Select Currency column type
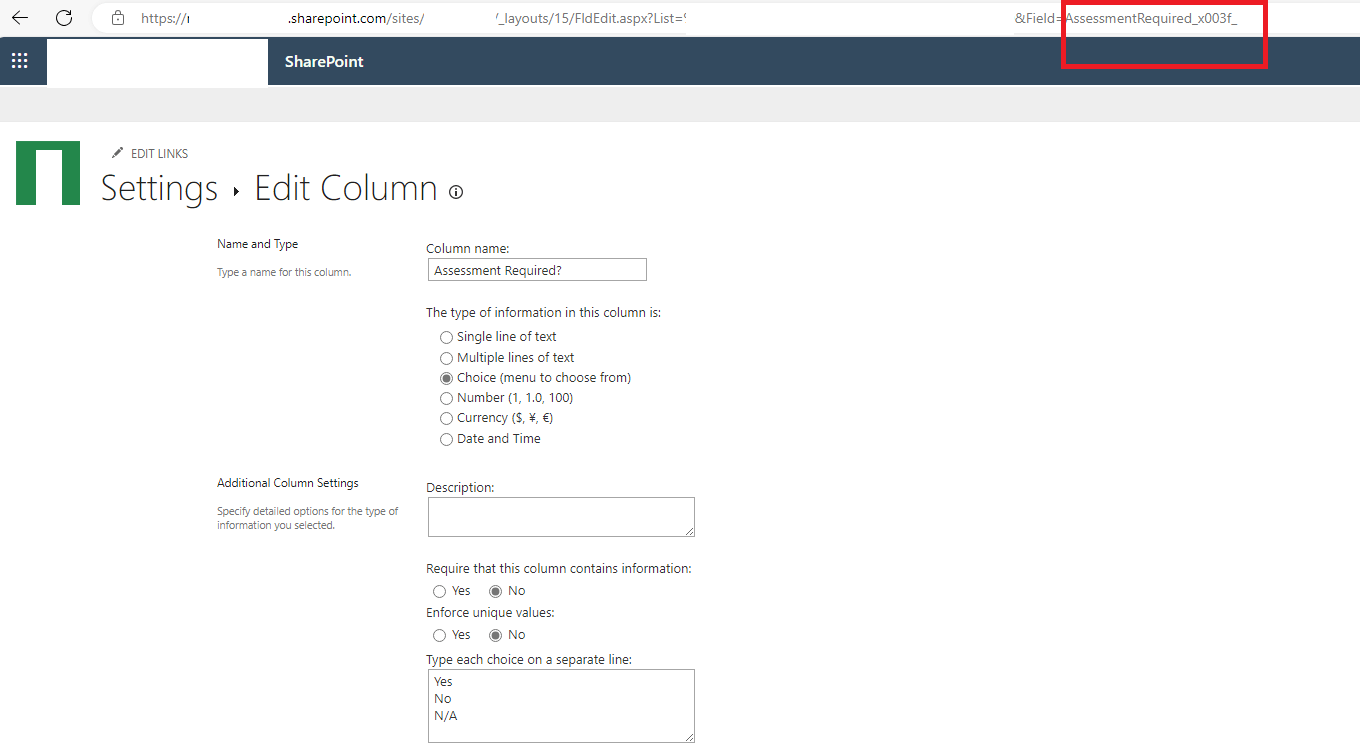Image resolution: width=1360 pixels, height=756 pixels. point(446,418)
